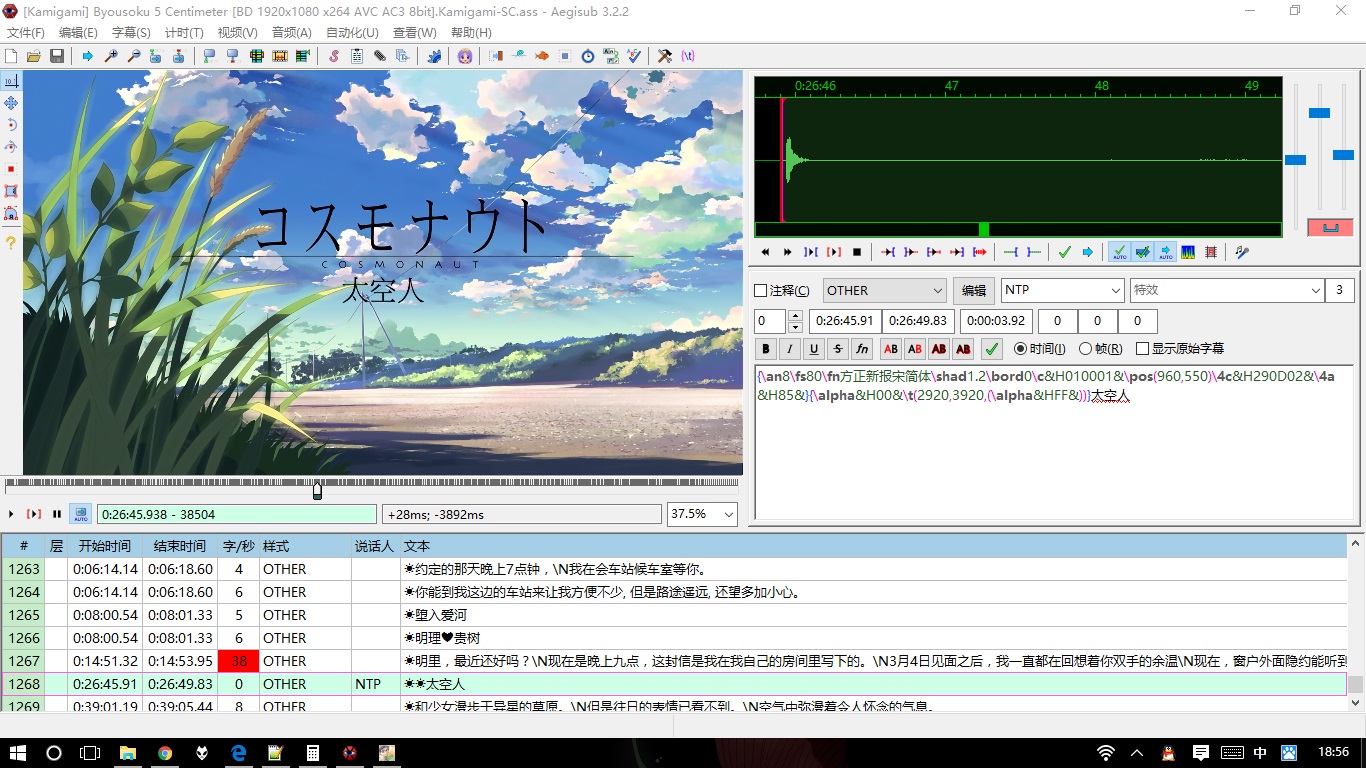Image resolution: width=1366 pixels, height=768 pixels.
Task: Go to previous line in audio
Action: tap(765, 252)
